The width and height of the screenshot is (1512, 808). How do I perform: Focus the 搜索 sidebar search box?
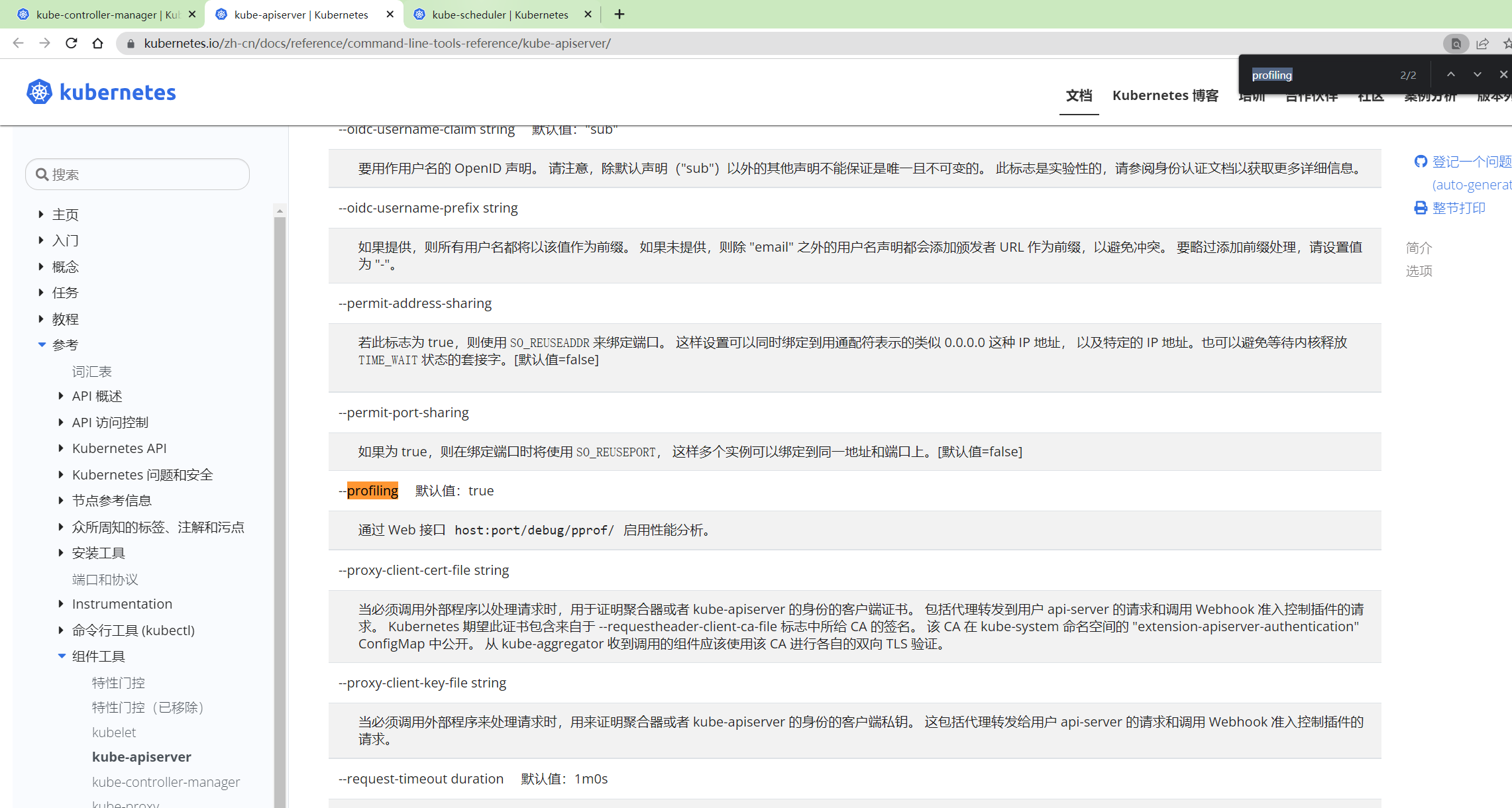137,174
